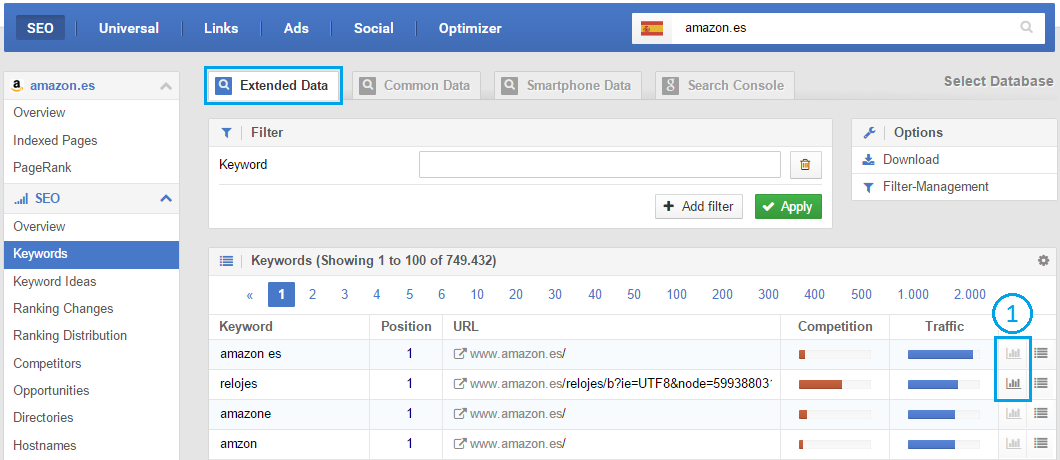Open the Select Database dropdown
Image resolution: width=1060 pixels, height=460 pixels.
point(998,81)
